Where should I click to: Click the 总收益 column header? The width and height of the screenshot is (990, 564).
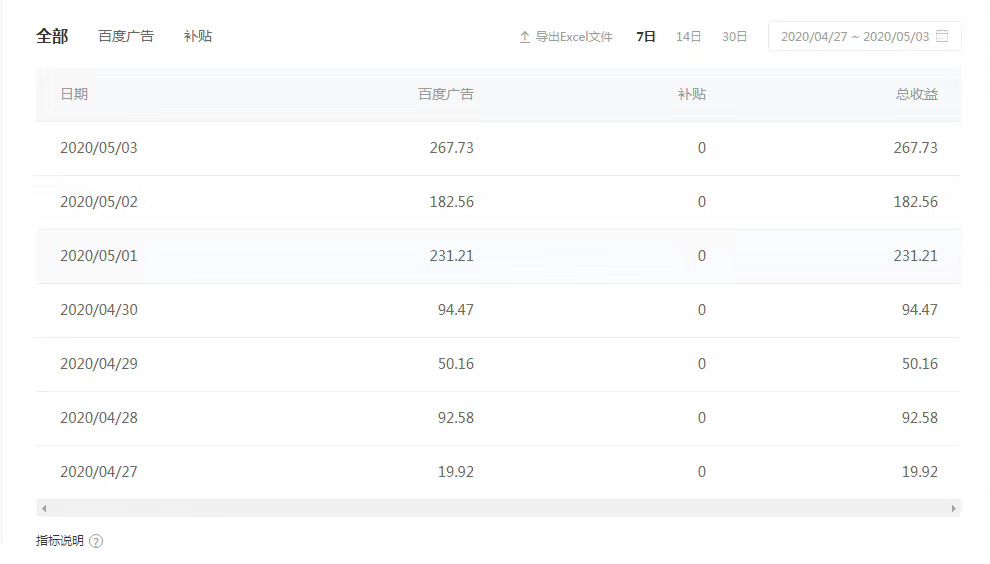pyautogui.click(x=916, y=94)
